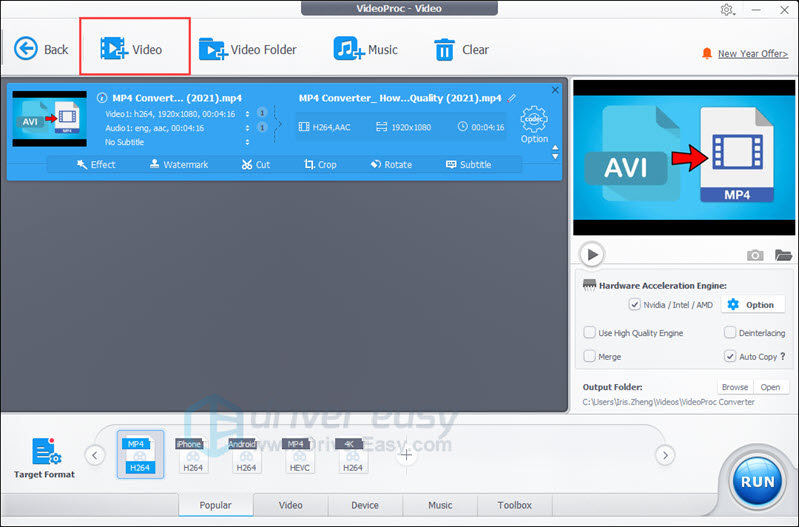
Task: Rename output file with pencil icon
Action: pos(512,98)
